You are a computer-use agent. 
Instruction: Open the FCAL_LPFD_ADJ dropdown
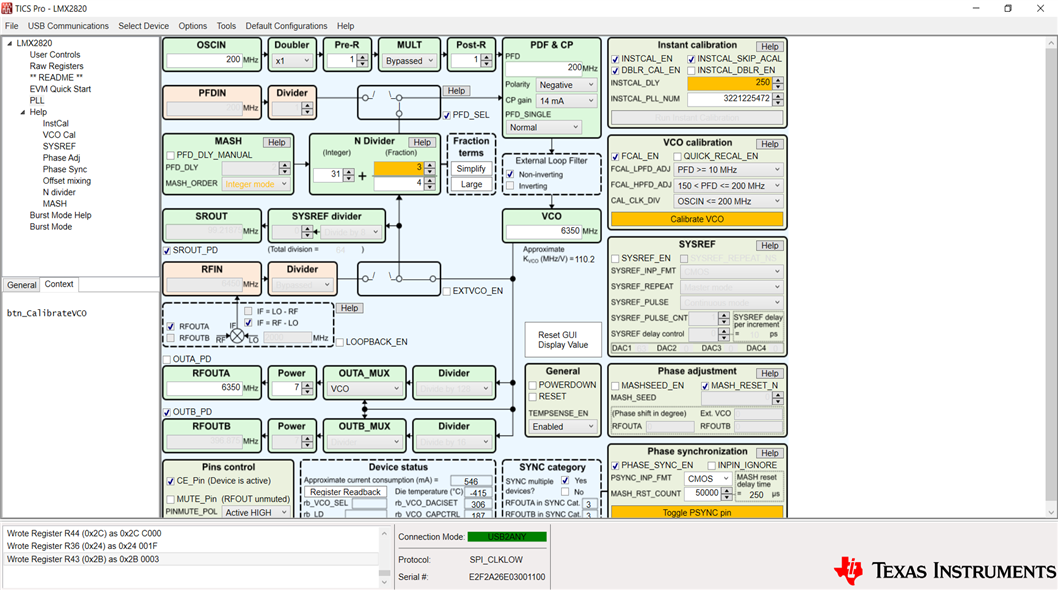click(728, 170)
